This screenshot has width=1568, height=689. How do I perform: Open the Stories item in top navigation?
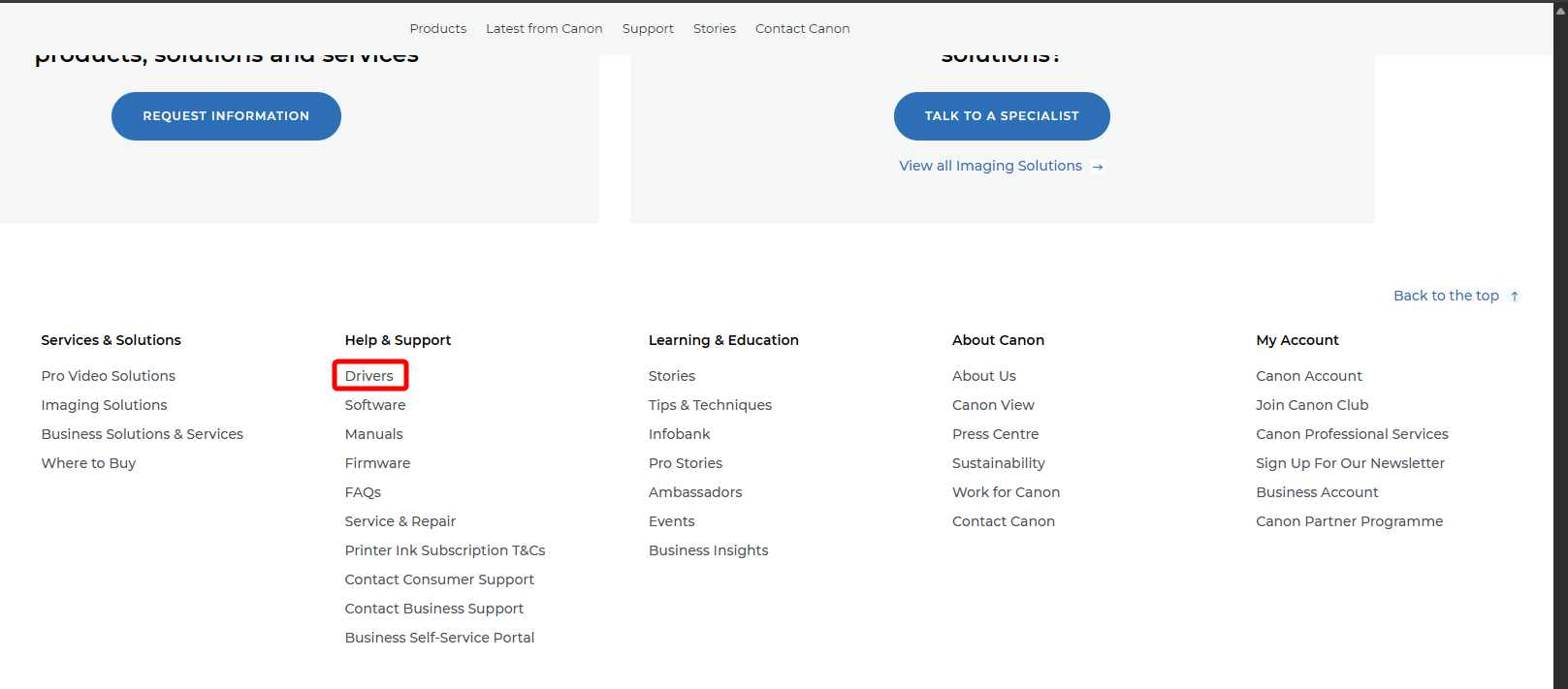coord(715,29)
